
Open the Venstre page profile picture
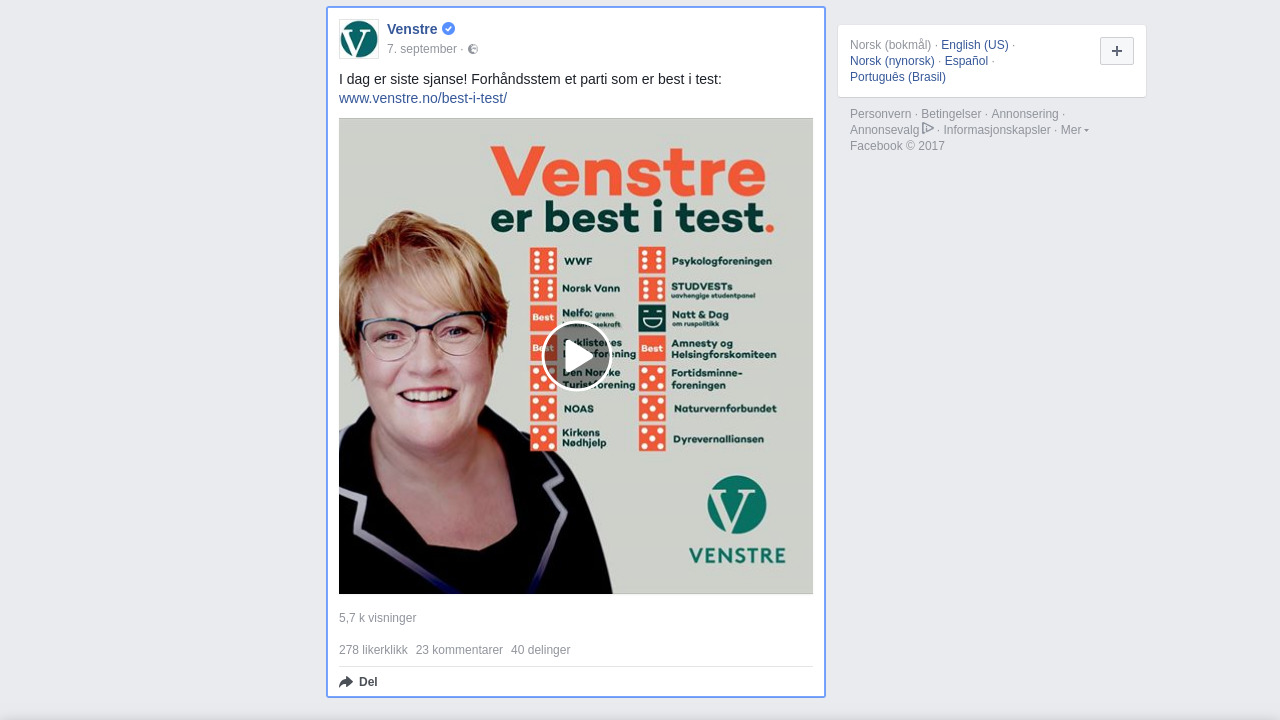(359, 39)
